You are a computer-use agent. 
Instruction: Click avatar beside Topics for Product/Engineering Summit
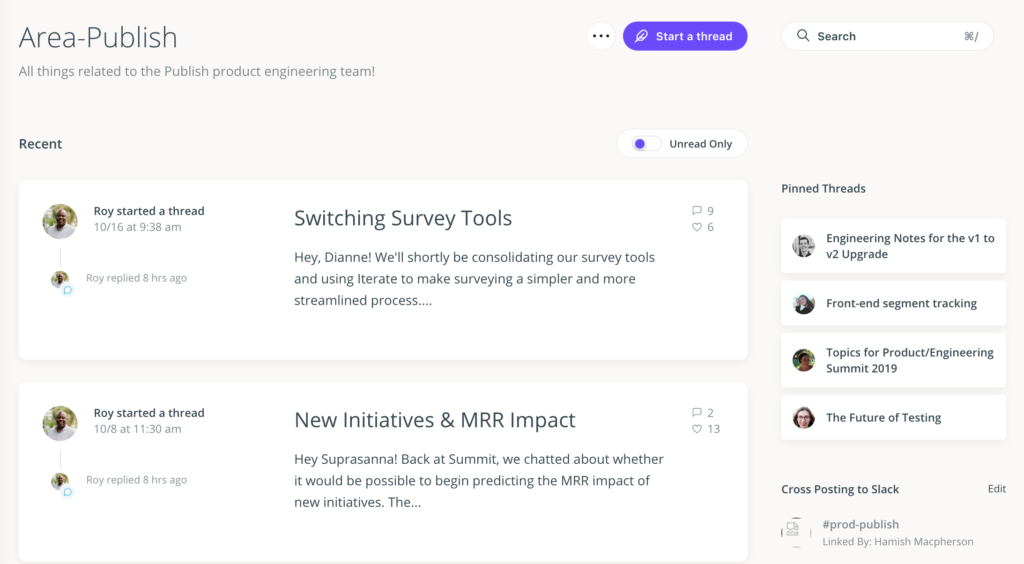tap(803, 360)
